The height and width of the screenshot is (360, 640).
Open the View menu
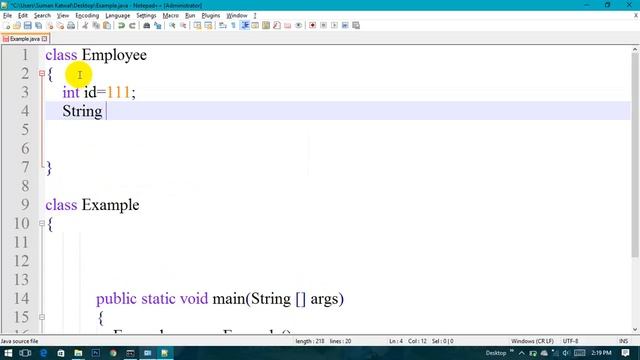pos(63,16)
